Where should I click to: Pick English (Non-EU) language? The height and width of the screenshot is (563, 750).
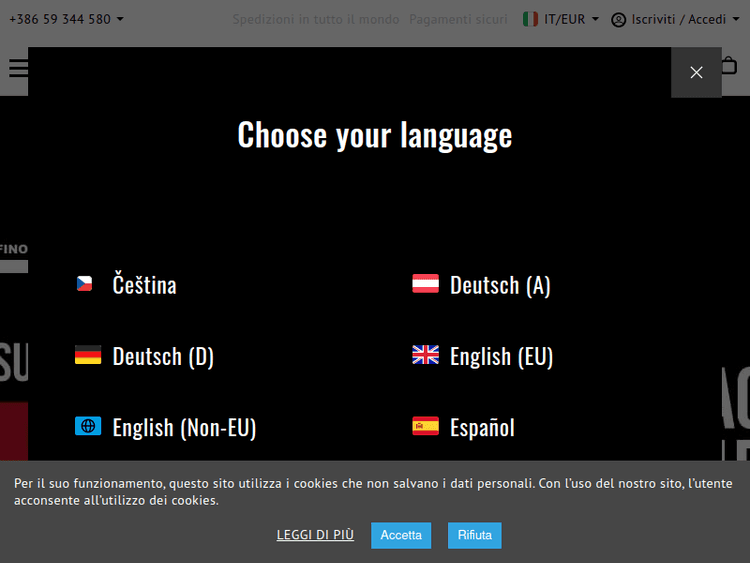[x=184, y=428]
